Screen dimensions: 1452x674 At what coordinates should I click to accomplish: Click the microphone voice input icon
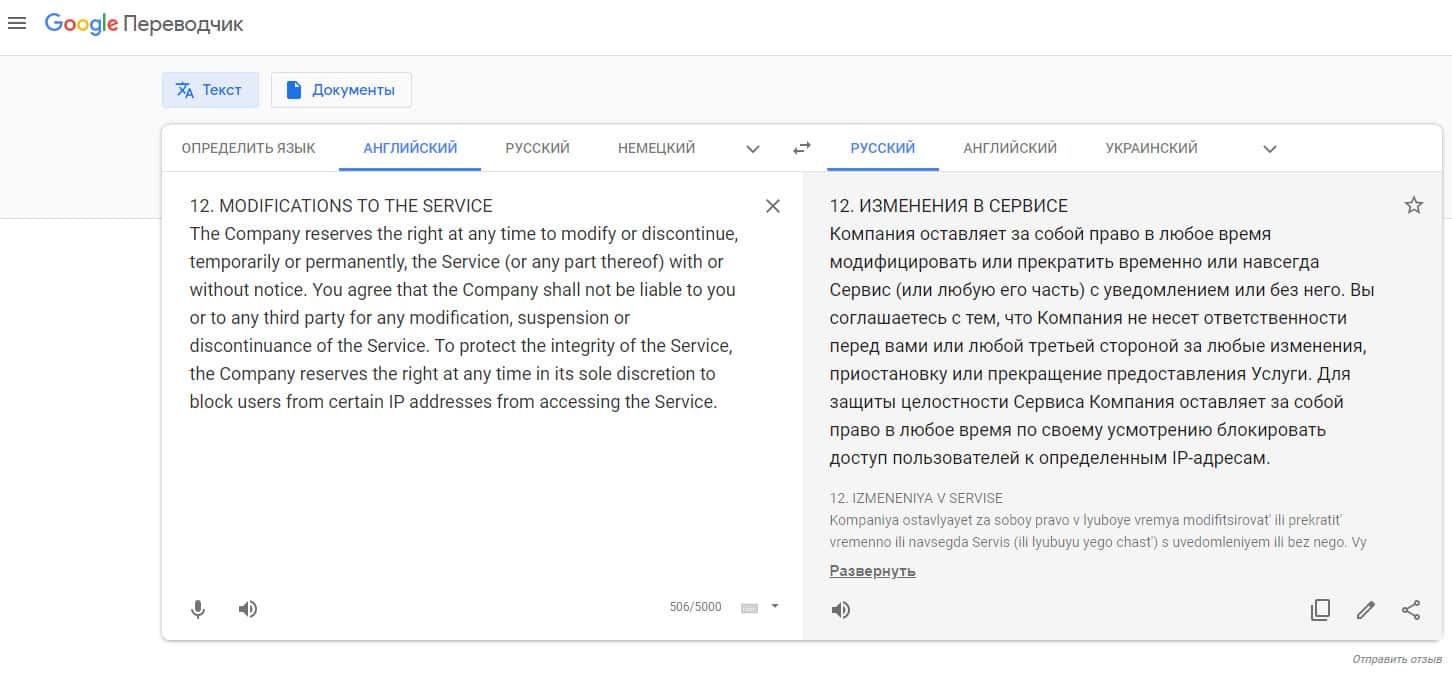pos(198,609)
